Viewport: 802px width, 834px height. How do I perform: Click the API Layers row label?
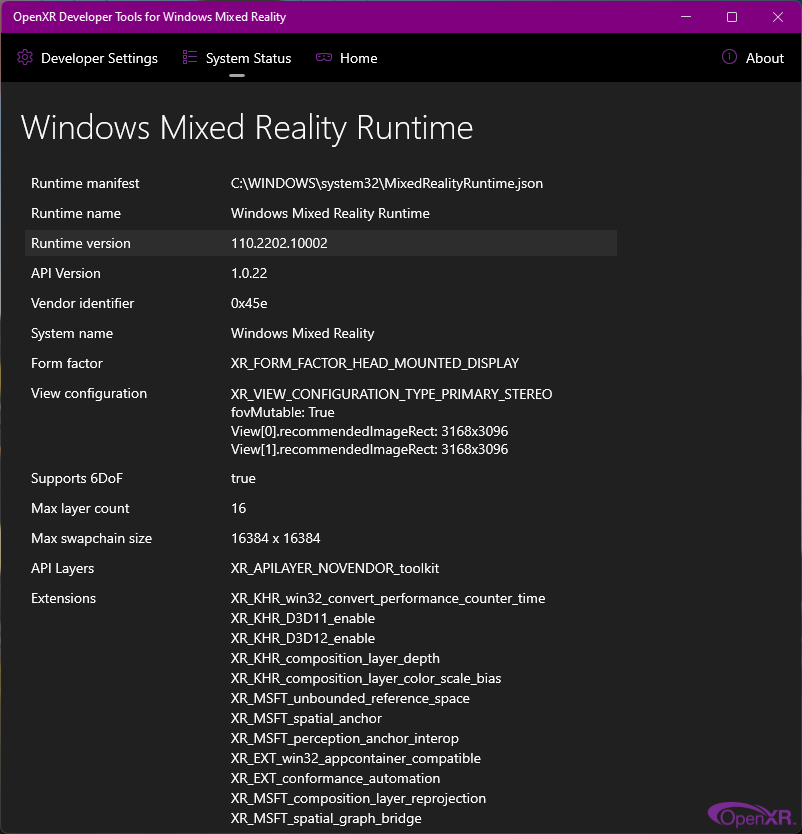pyautogui.click(x=62, y=569)
